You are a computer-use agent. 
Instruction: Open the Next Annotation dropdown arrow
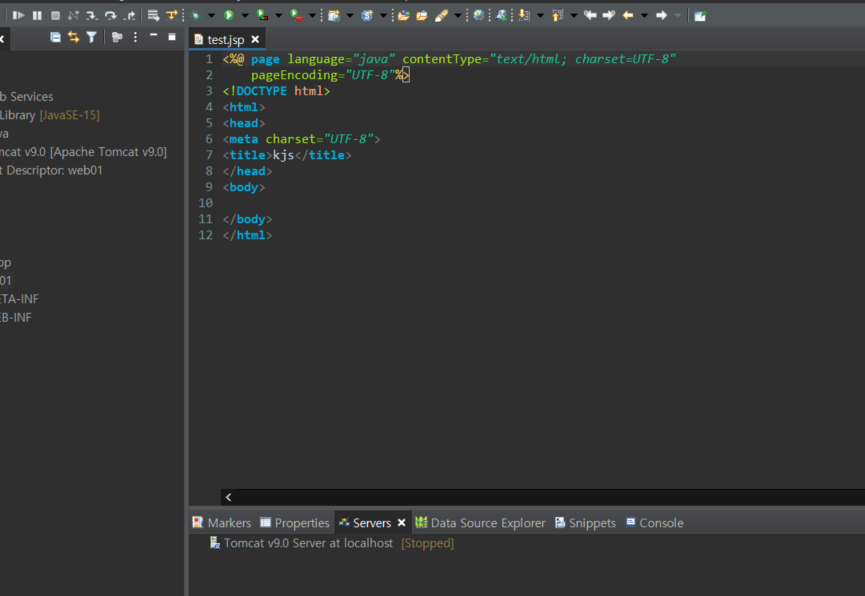(x=540, y=15)
